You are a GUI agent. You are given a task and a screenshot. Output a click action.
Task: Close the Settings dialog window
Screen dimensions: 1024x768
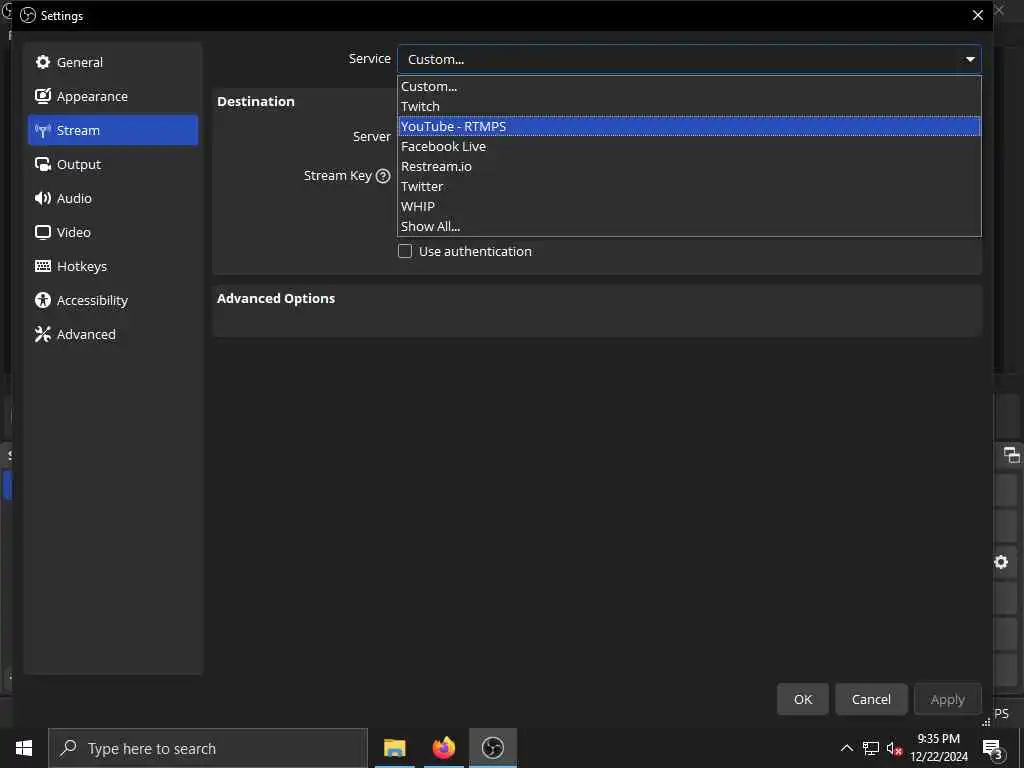tap(978, 15)
